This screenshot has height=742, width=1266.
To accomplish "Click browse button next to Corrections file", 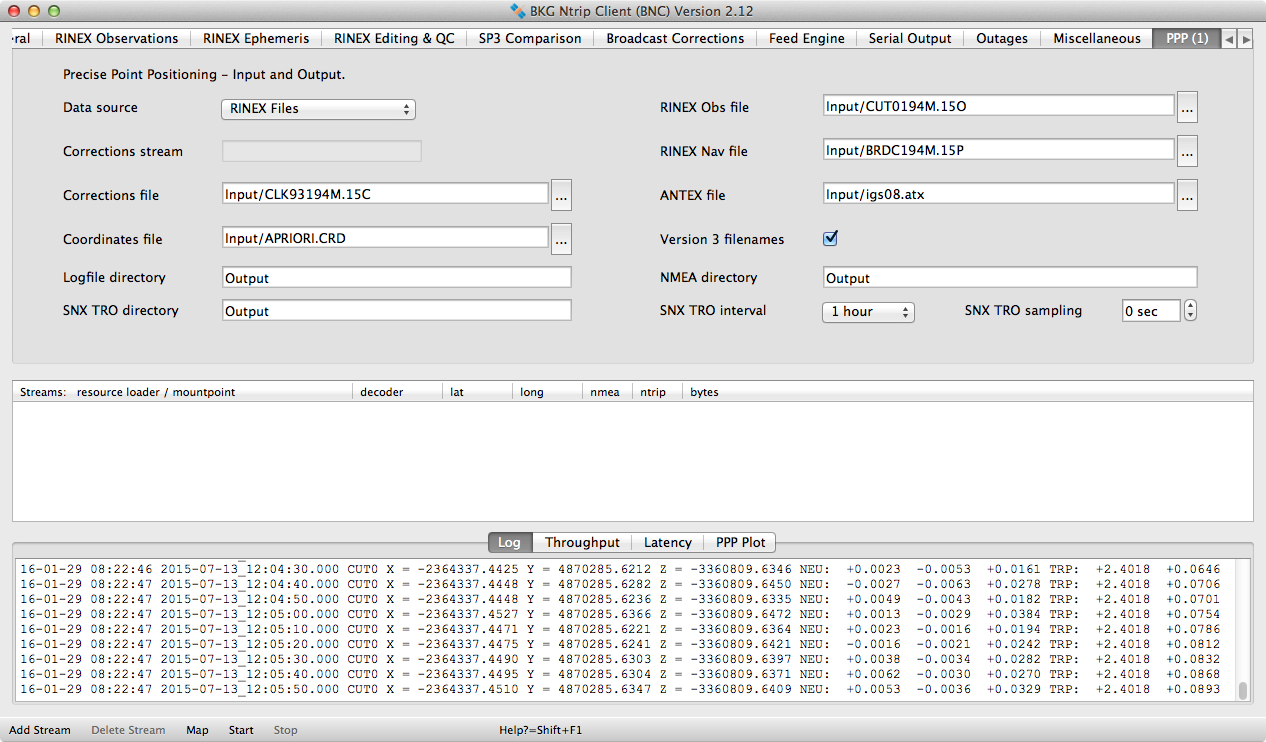I will (x=561, y=195).
